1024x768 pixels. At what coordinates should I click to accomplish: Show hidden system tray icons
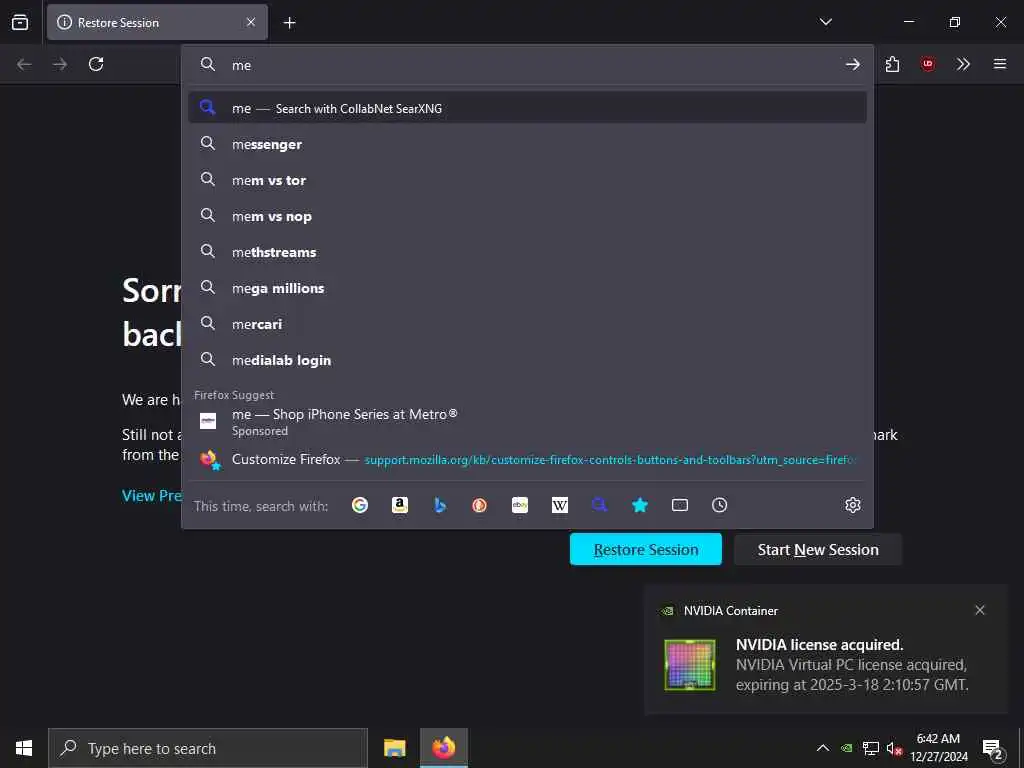(x=823, y=748)
